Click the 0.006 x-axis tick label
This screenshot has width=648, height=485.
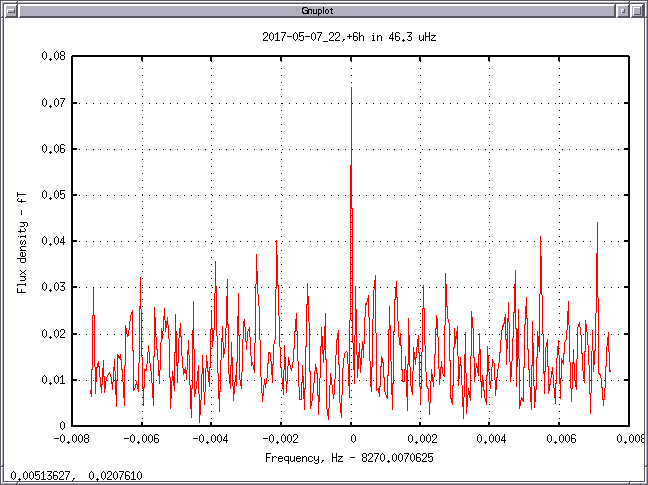click(560, 439)
